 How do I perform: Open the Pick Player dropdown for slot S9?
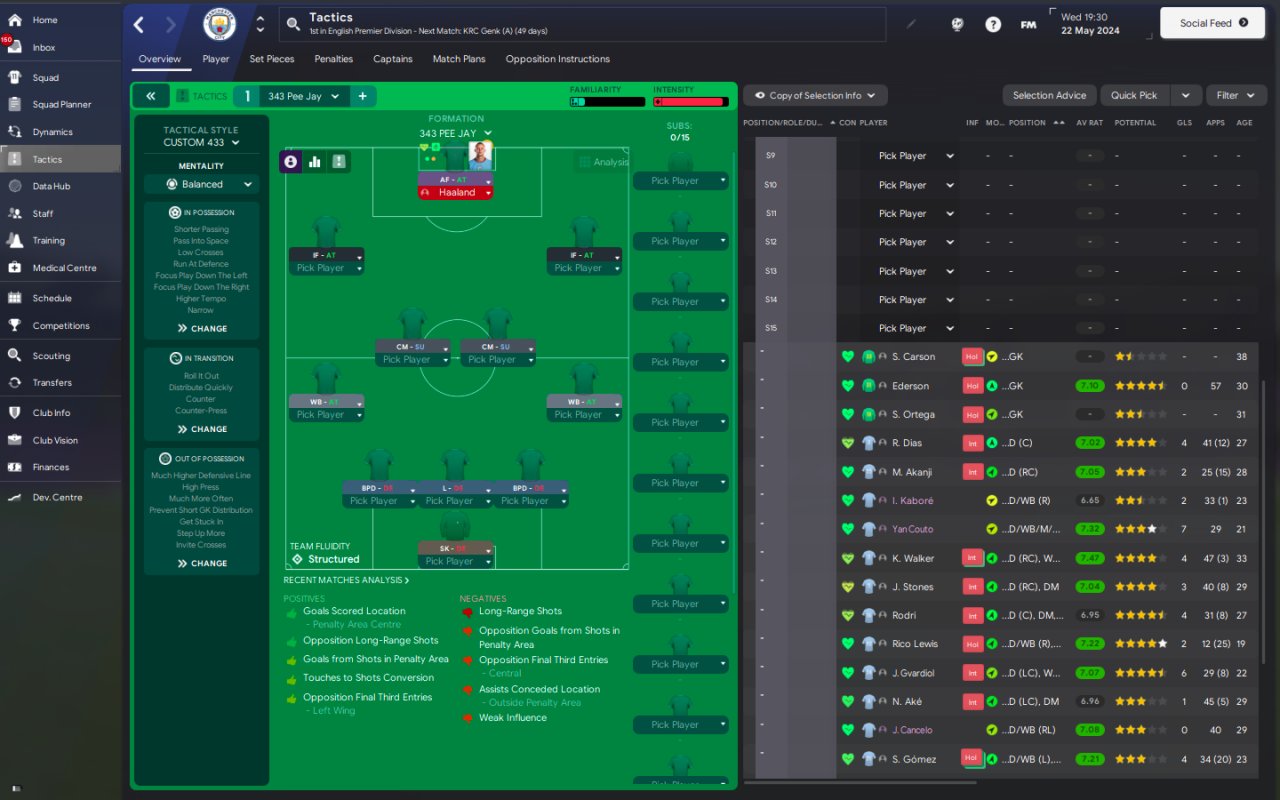[915, 156]
